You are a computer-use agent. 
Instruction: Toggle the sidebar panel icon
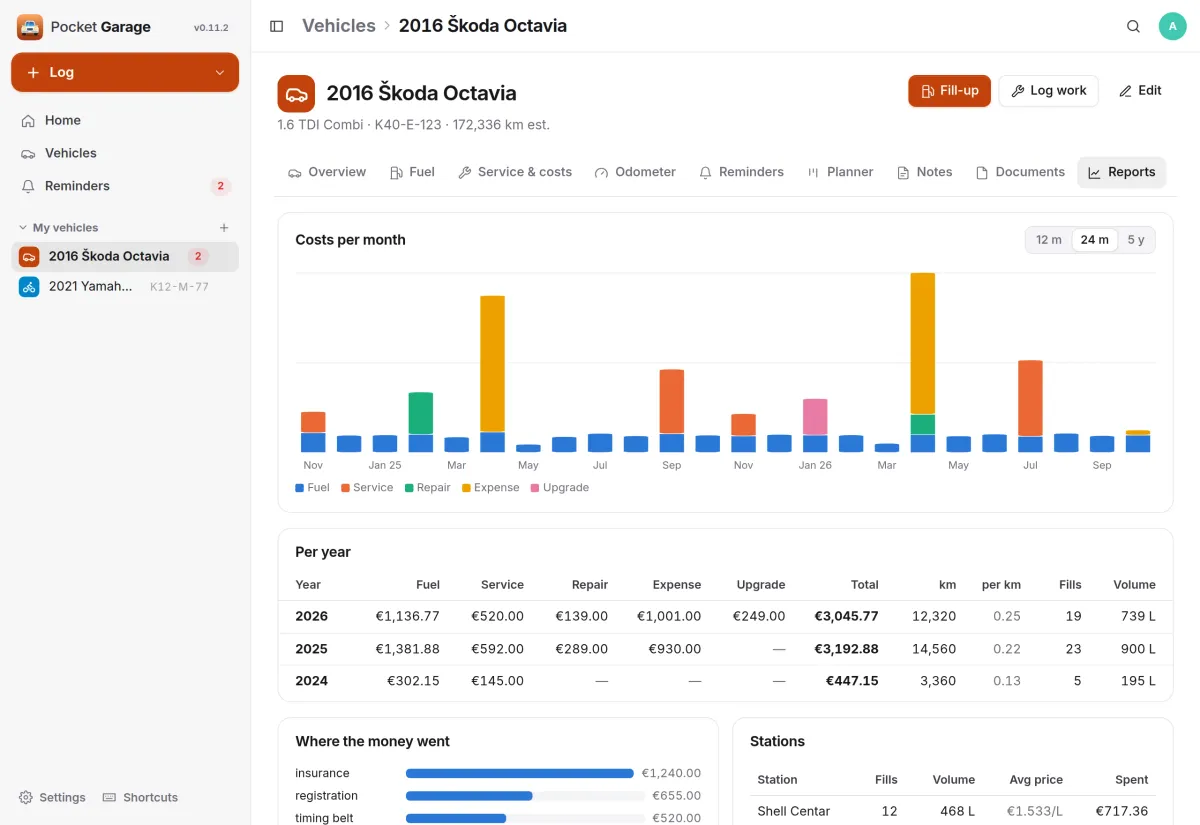[x=277, y=26]
